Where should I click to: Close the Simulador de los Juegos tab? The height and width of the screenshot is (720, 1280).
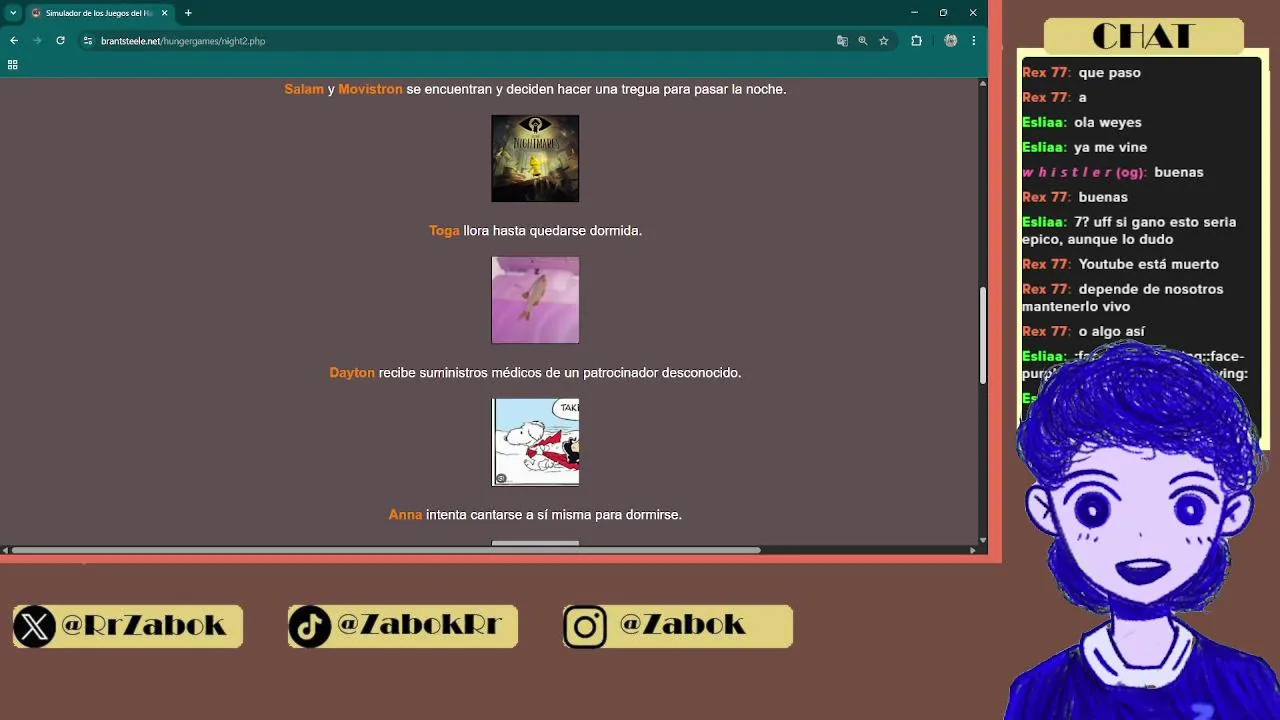click(x=165, y=13)
